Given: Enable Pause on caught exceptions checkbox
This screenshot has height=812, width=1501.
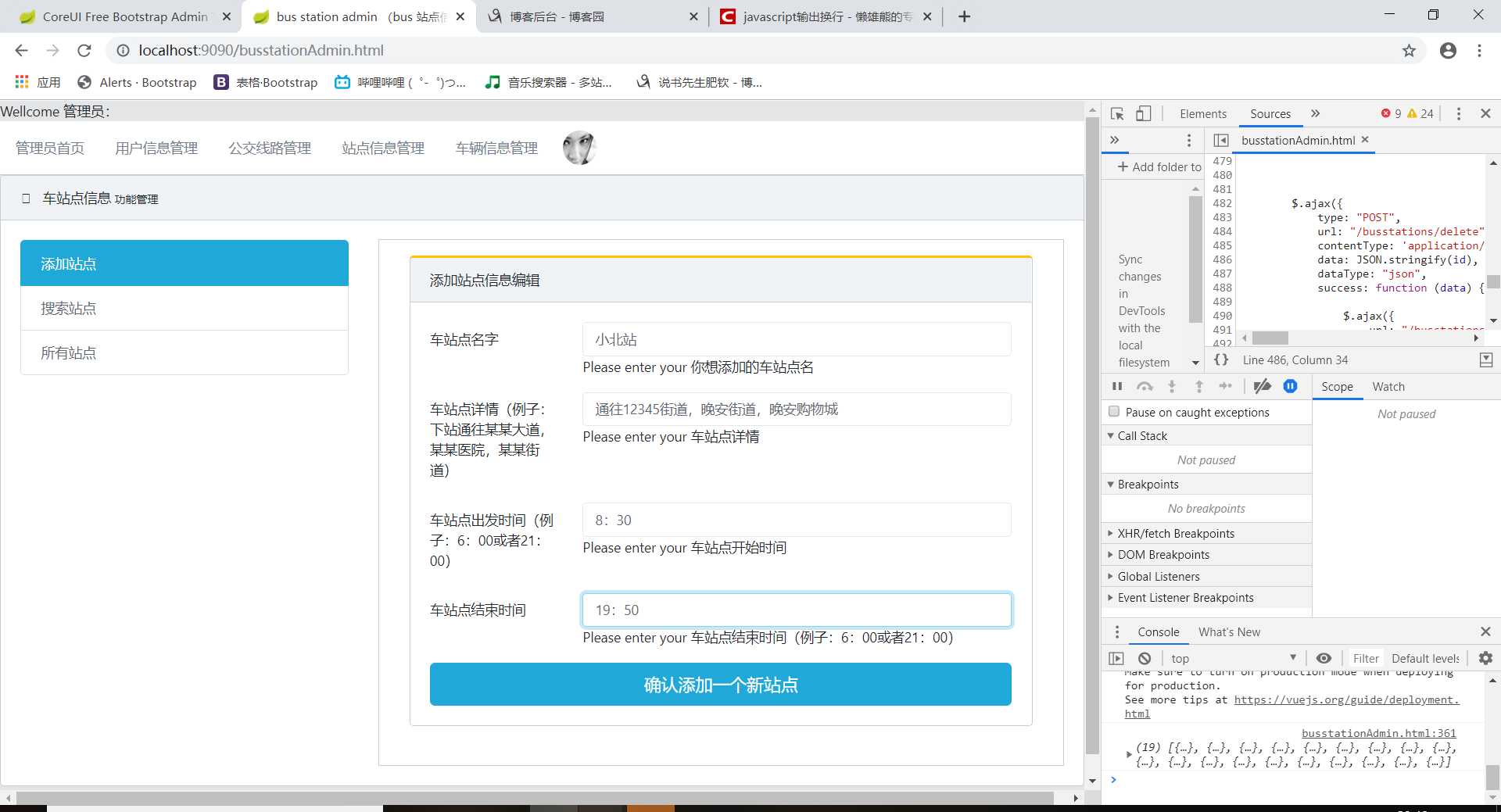Looking at the screenshot, I should pos(1114,412).
